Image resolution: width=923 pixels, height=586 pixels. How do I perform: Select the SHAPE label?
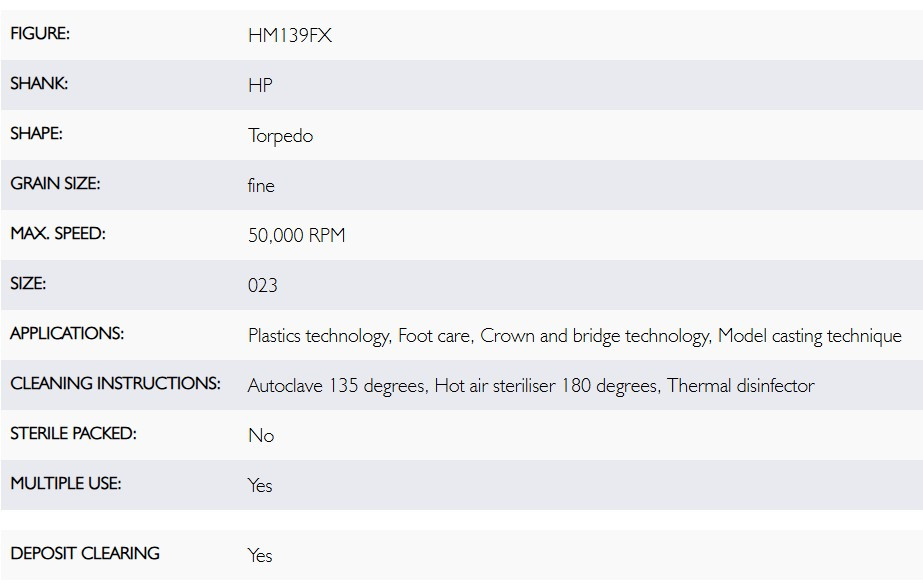coord(36,134)
